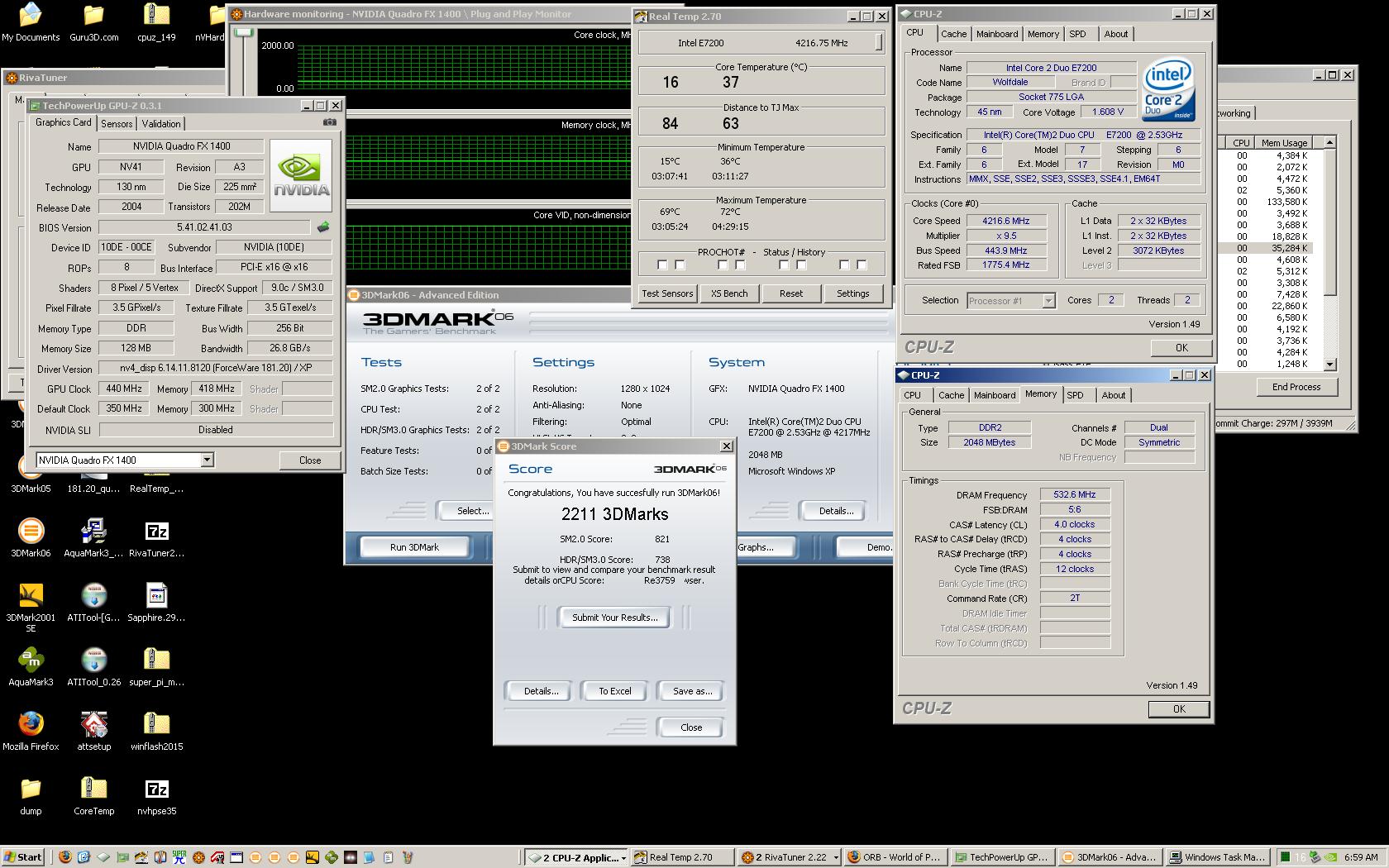
Task: Open dump folder on desktop
Action: pos(31,795)
